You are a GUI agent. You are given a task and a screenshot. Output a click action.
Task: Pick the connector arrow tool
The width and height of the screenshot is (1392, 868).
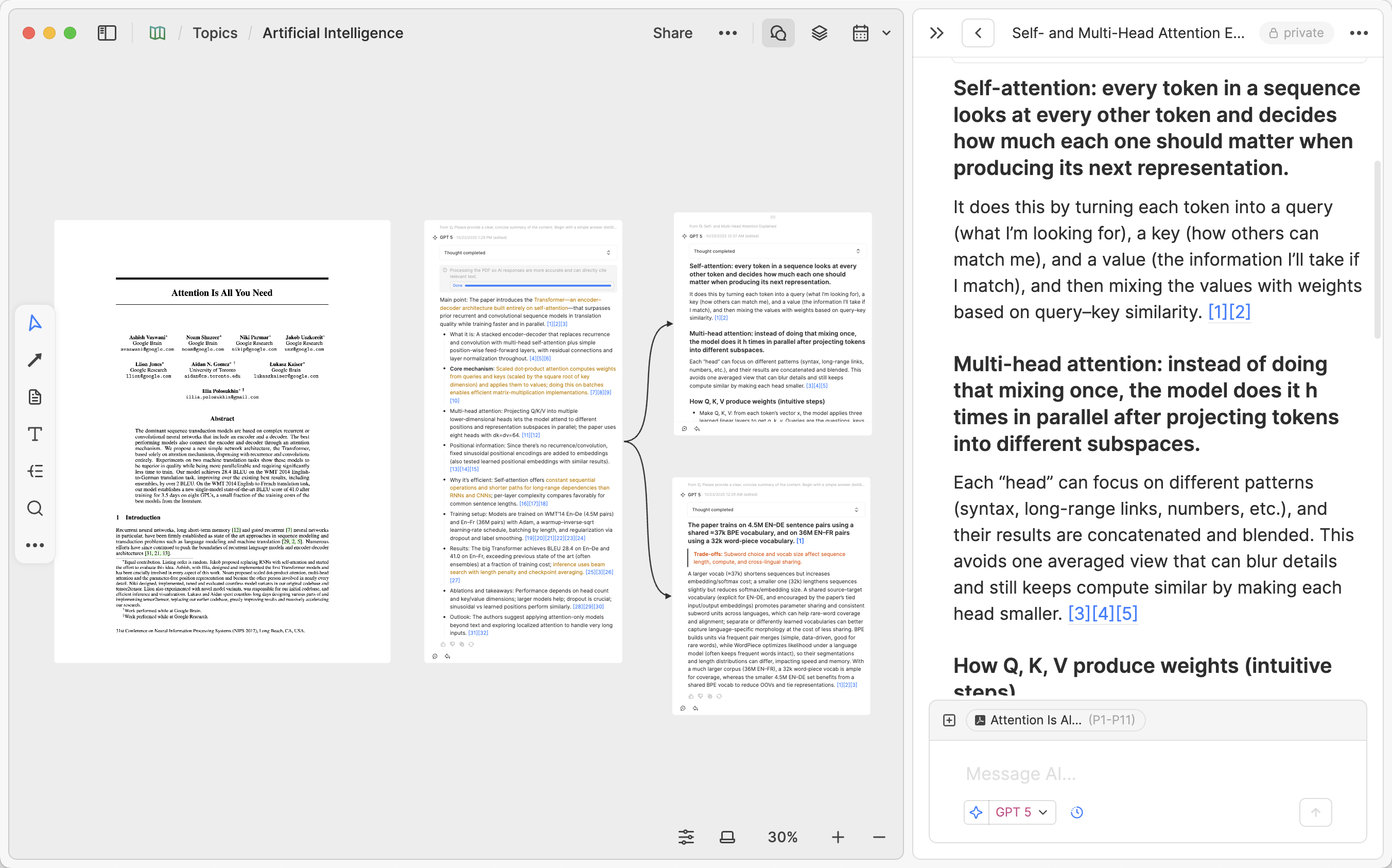pos(34,359)
